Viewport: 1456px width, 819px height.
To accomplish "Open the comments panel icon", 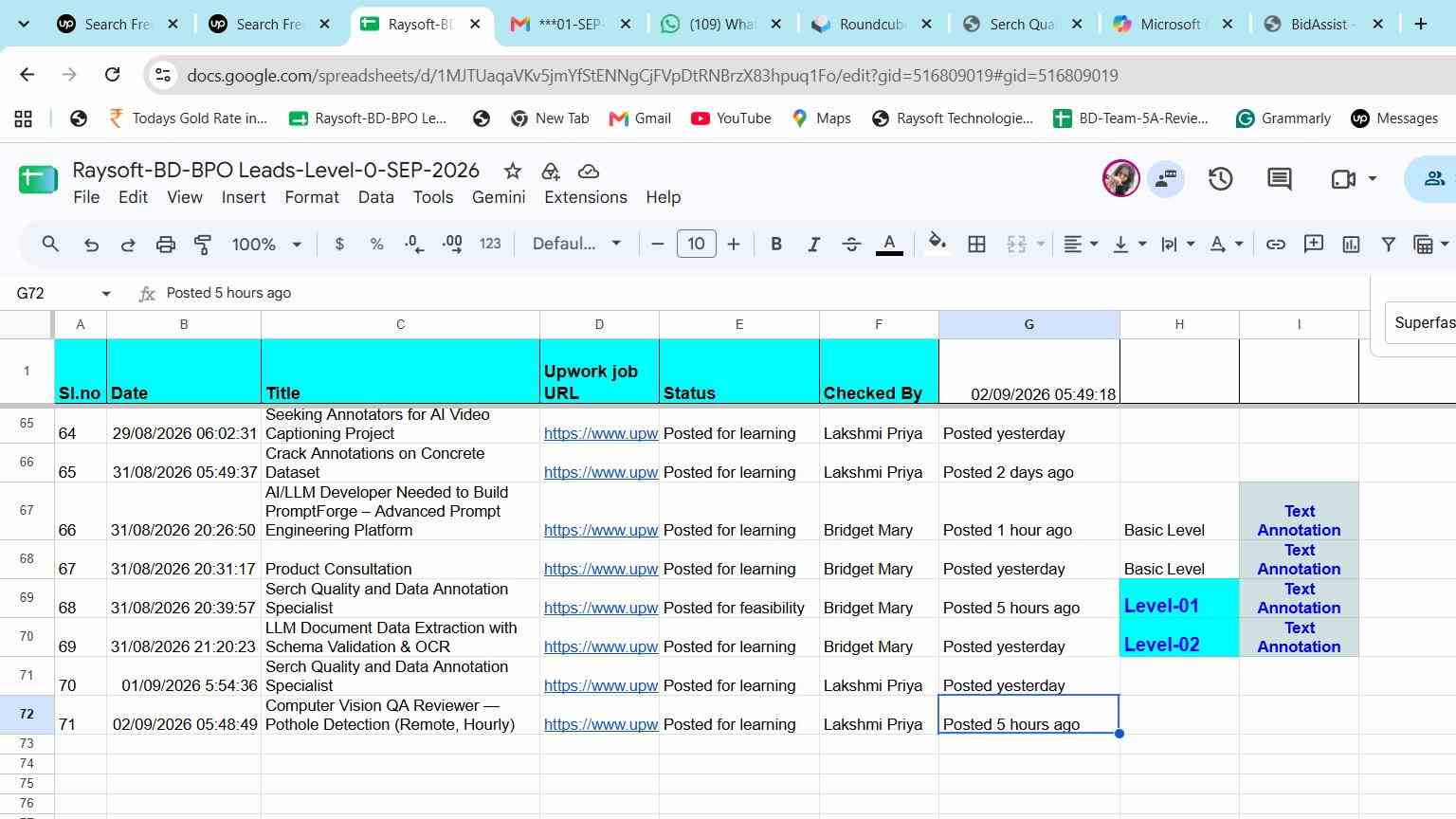I will tap(1280, 178).
